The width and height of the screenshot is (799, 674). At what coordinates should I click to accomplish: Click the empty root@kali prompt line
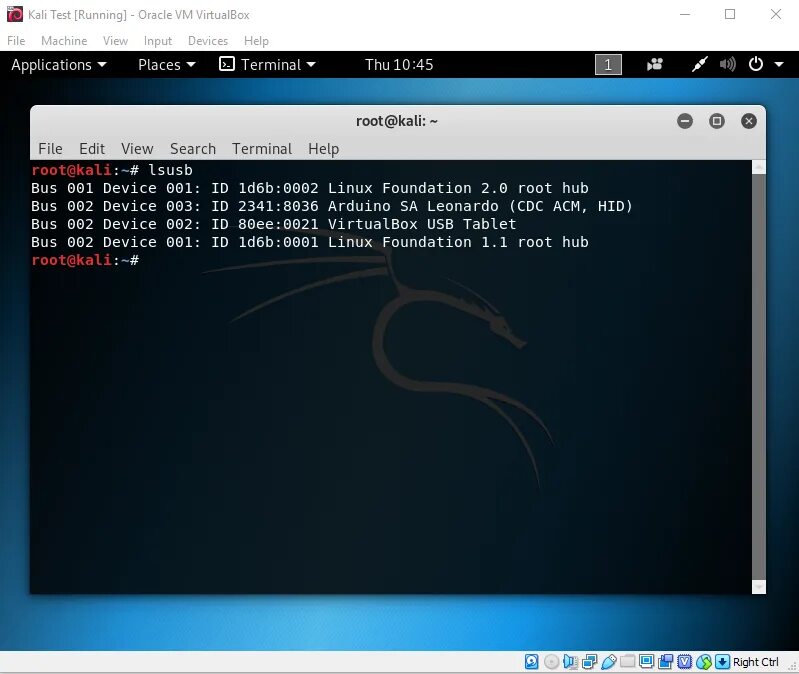(85, 260)
